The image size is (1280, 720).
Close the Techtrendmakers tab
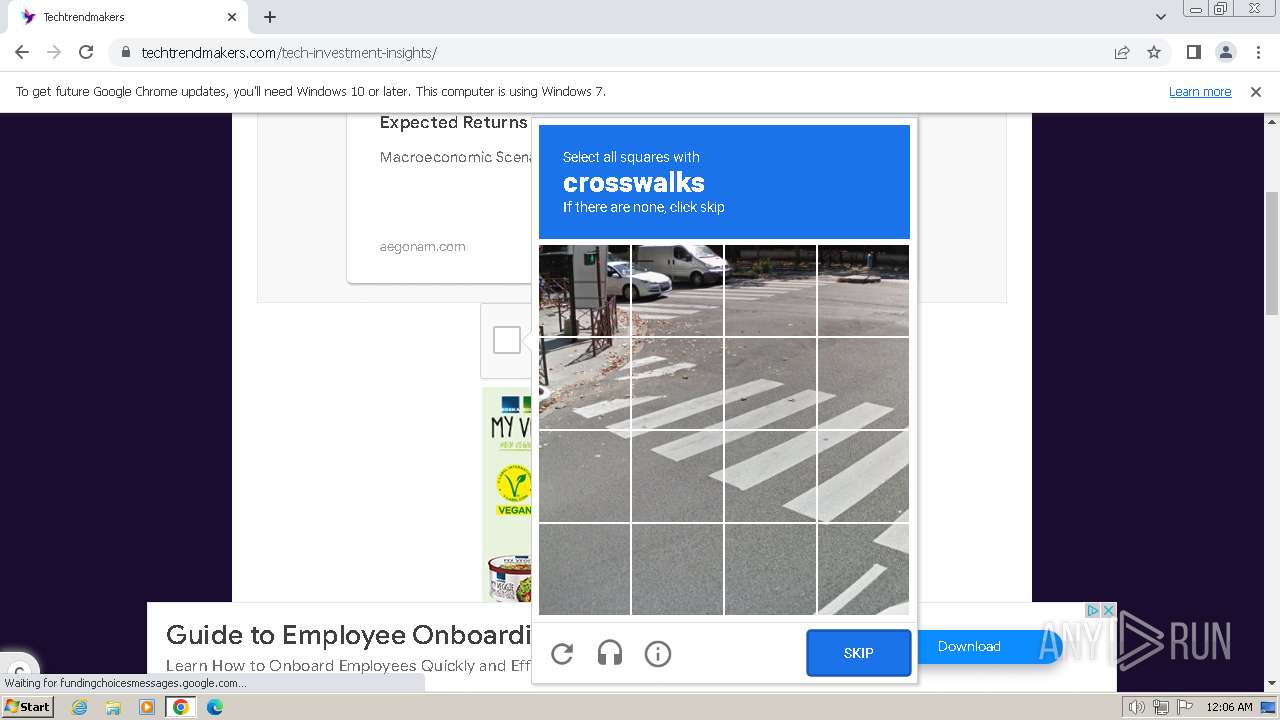point(232,17)
